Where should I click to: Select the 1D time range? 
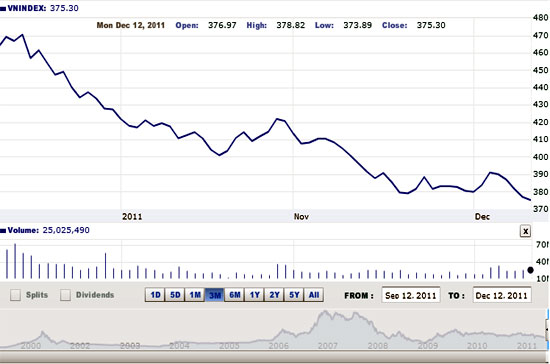click(155, 295)
